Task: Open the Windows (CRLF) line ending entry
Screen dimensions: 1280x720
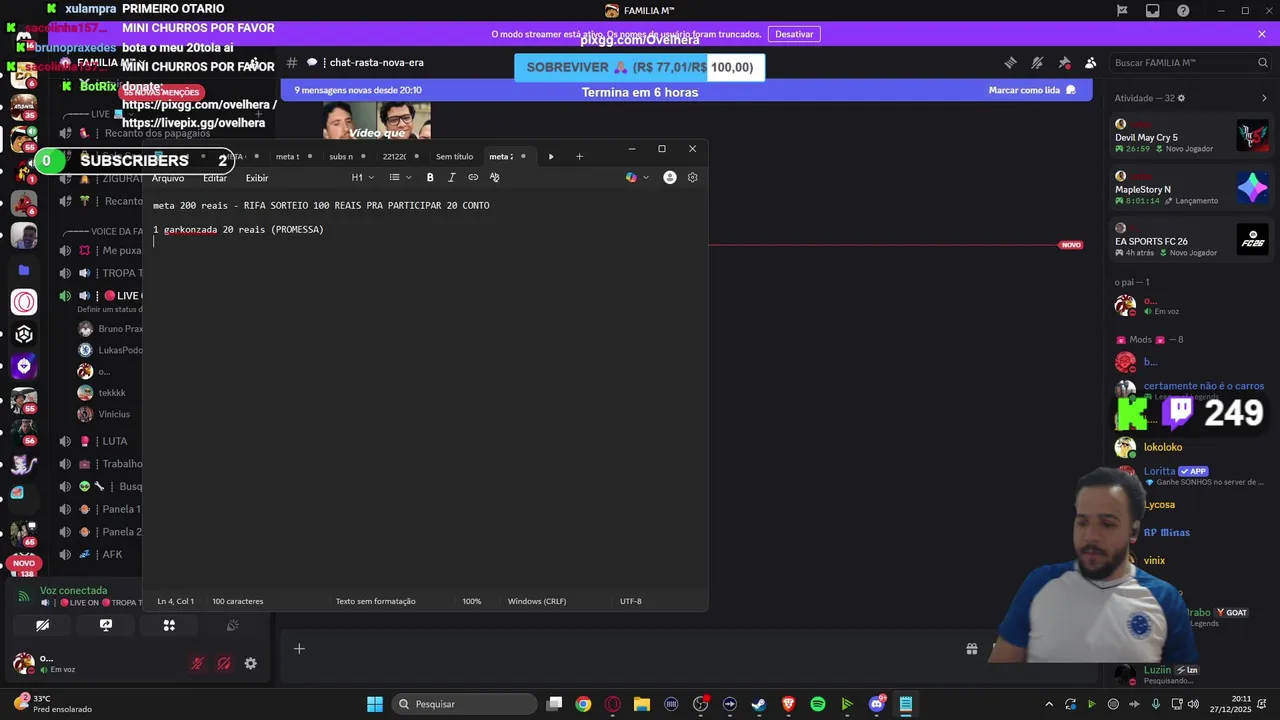Action: [537, 601]
